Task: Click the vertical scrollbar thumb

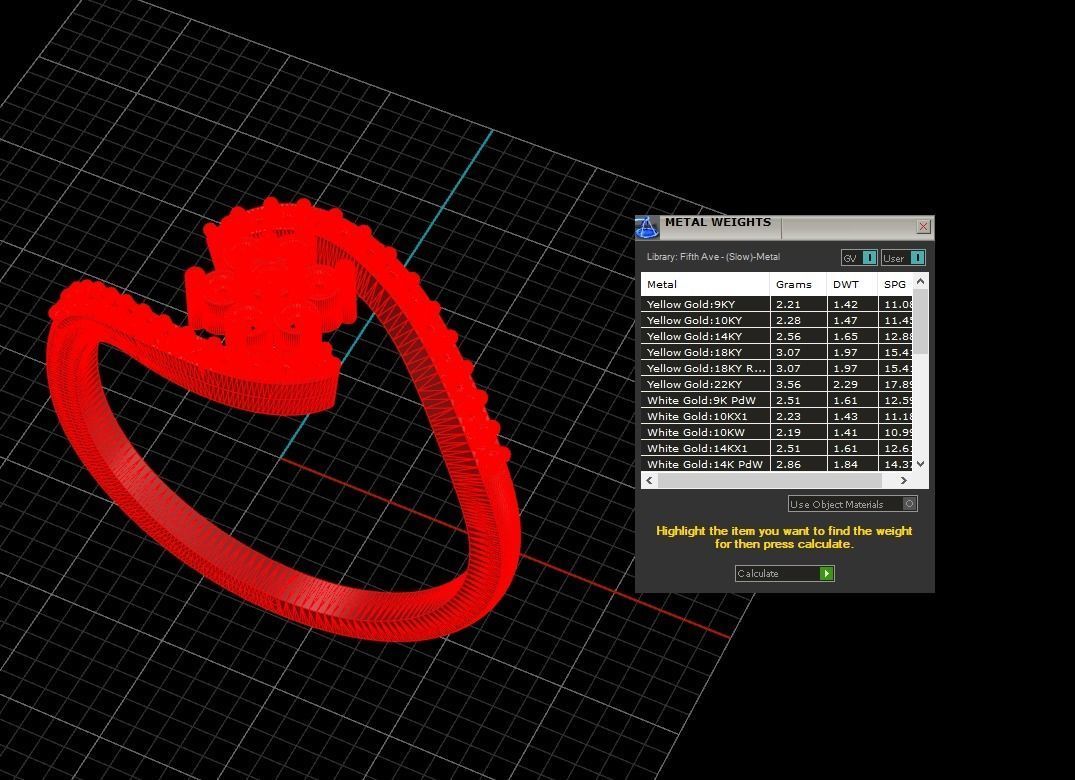Action: click(921, 322)
